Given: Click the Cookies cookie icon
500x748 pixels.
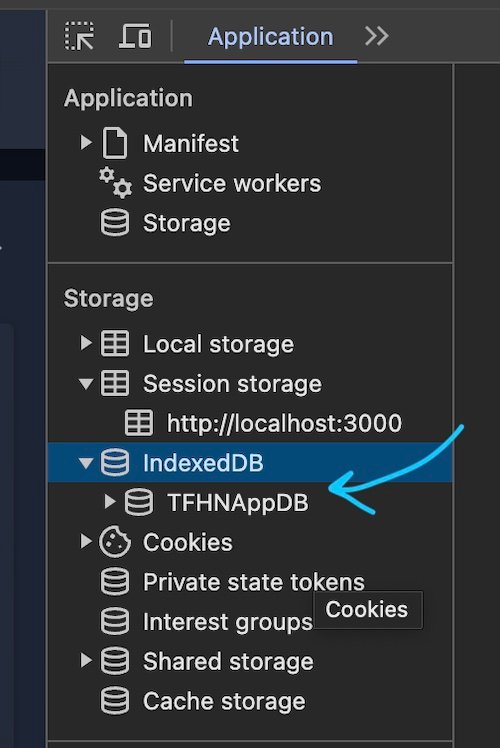Looking at the screenshot, I should [115, 542].
